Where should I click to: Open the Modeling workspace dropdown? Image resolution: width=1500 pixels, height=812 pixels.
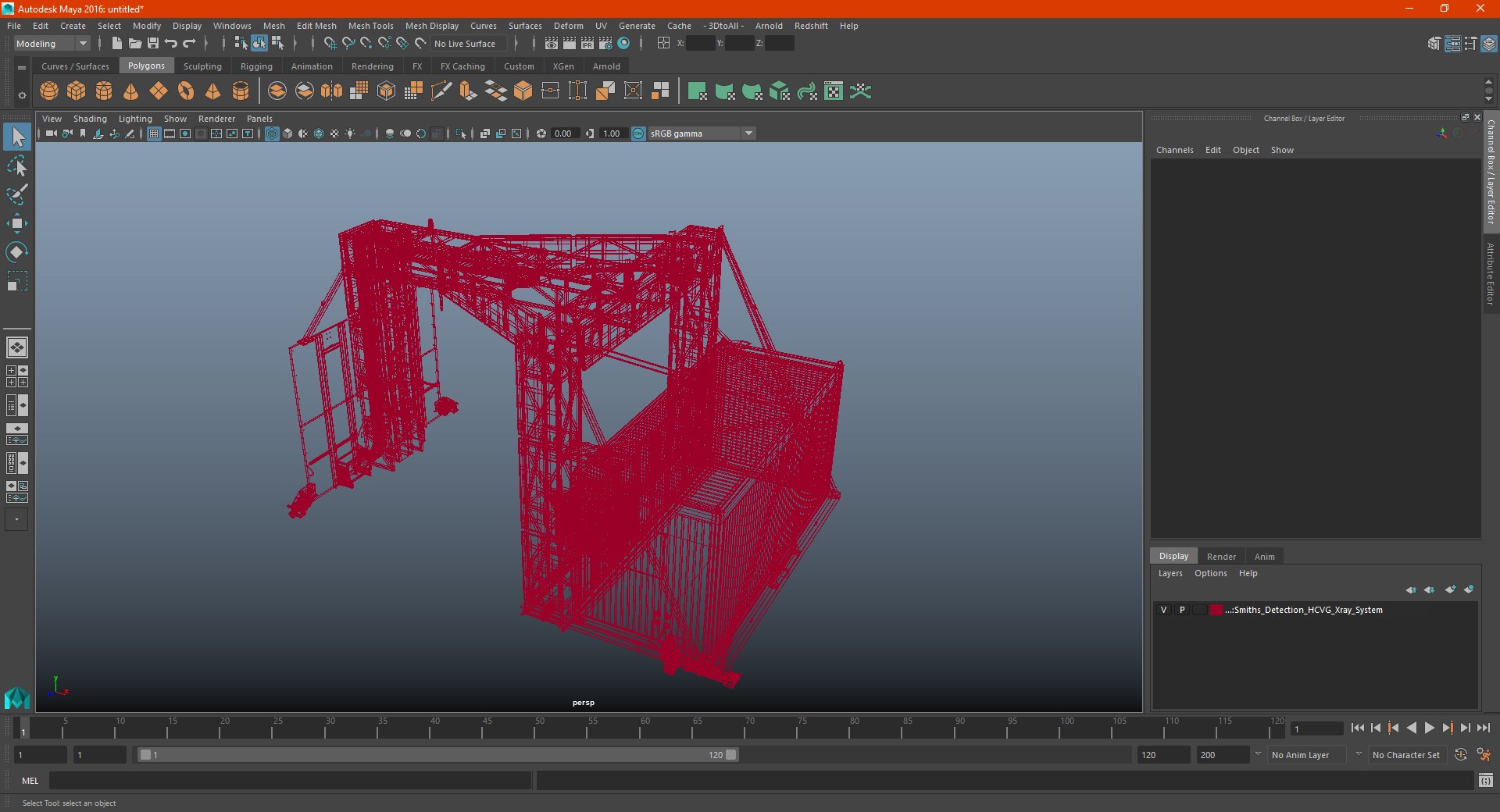pos(52,44)
